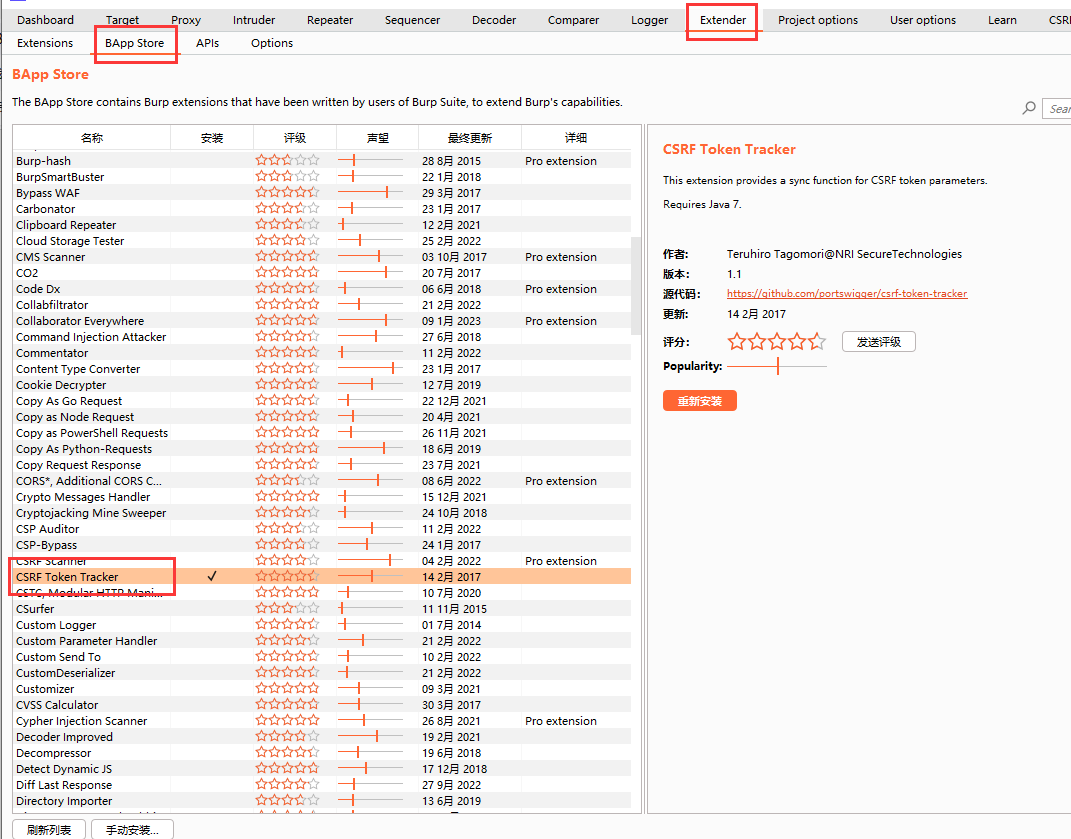Viewport: 1071px width, 839px height.
Task: Sort the list by the 安装 column header
Action: click(x=212, y=138)
